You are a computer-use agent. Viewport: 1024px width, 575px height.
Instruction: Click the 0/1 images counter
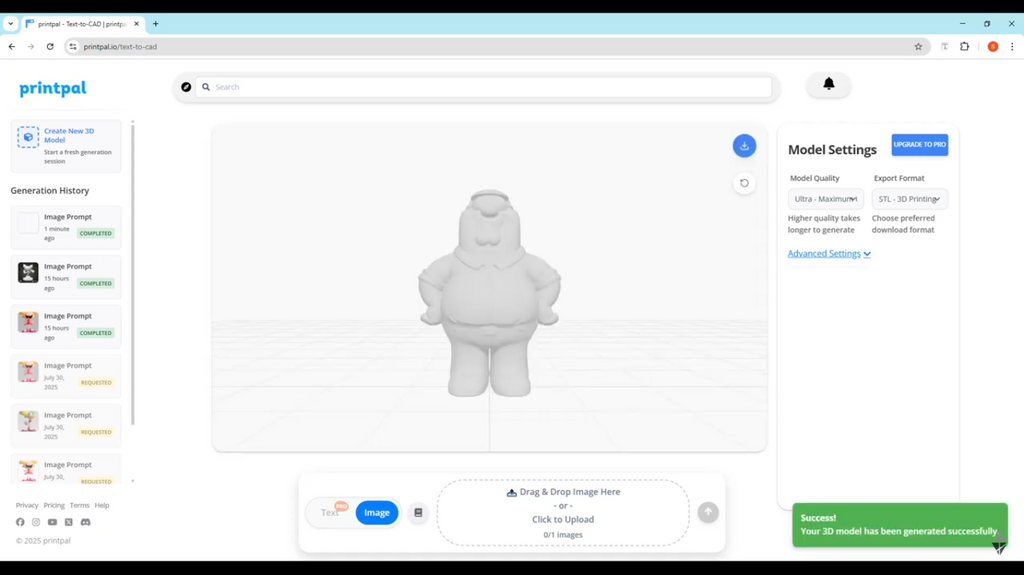pos(563,534)
